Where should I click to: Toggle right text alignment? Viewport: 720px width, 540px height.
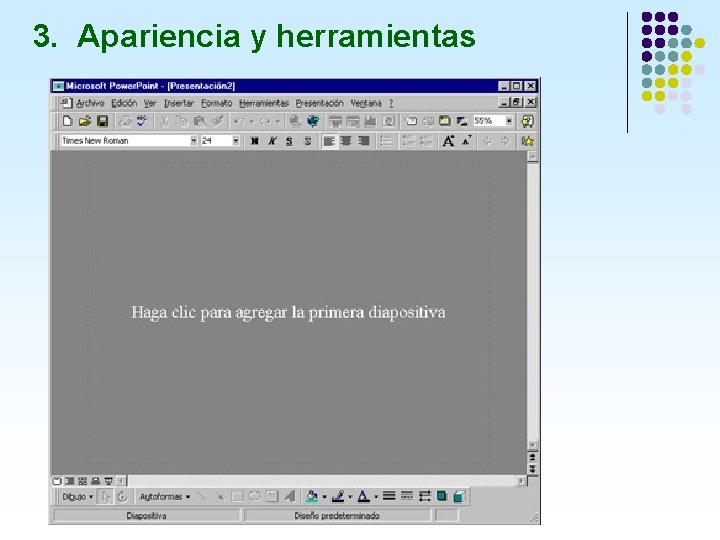tap(364, 141)
